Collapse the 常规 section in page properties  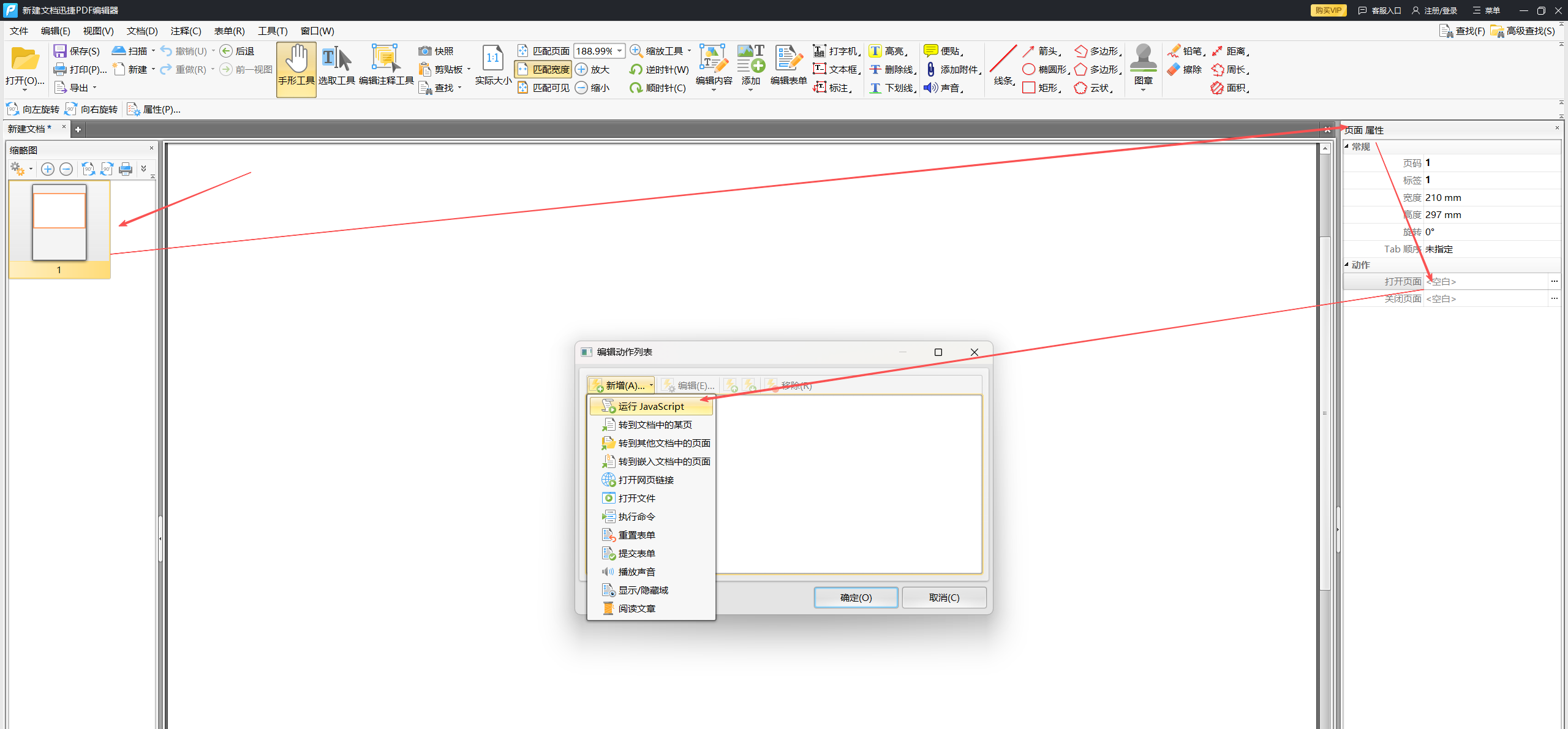1347,146
